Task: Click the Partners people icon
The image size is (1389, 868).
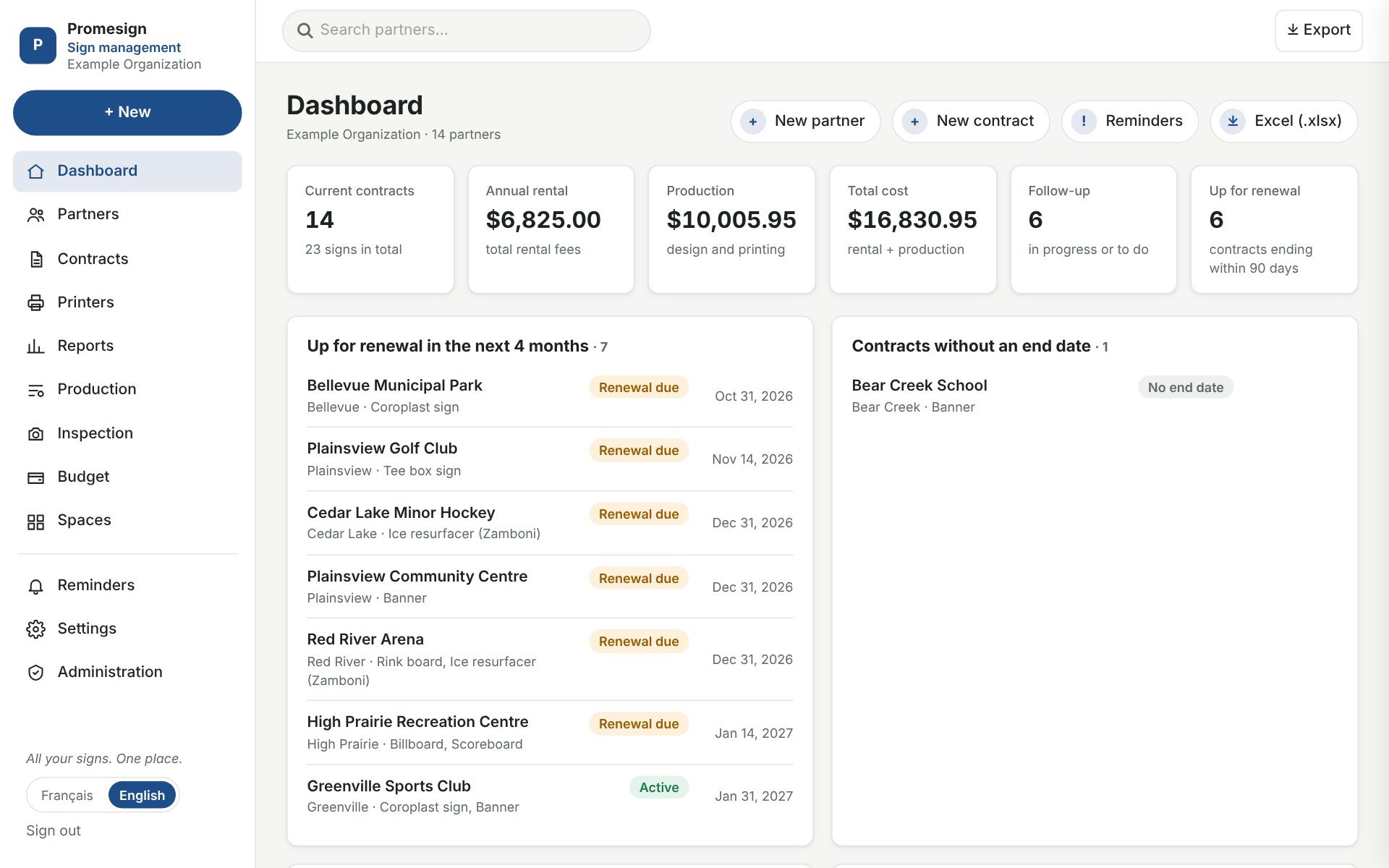Action: [35, 215]
